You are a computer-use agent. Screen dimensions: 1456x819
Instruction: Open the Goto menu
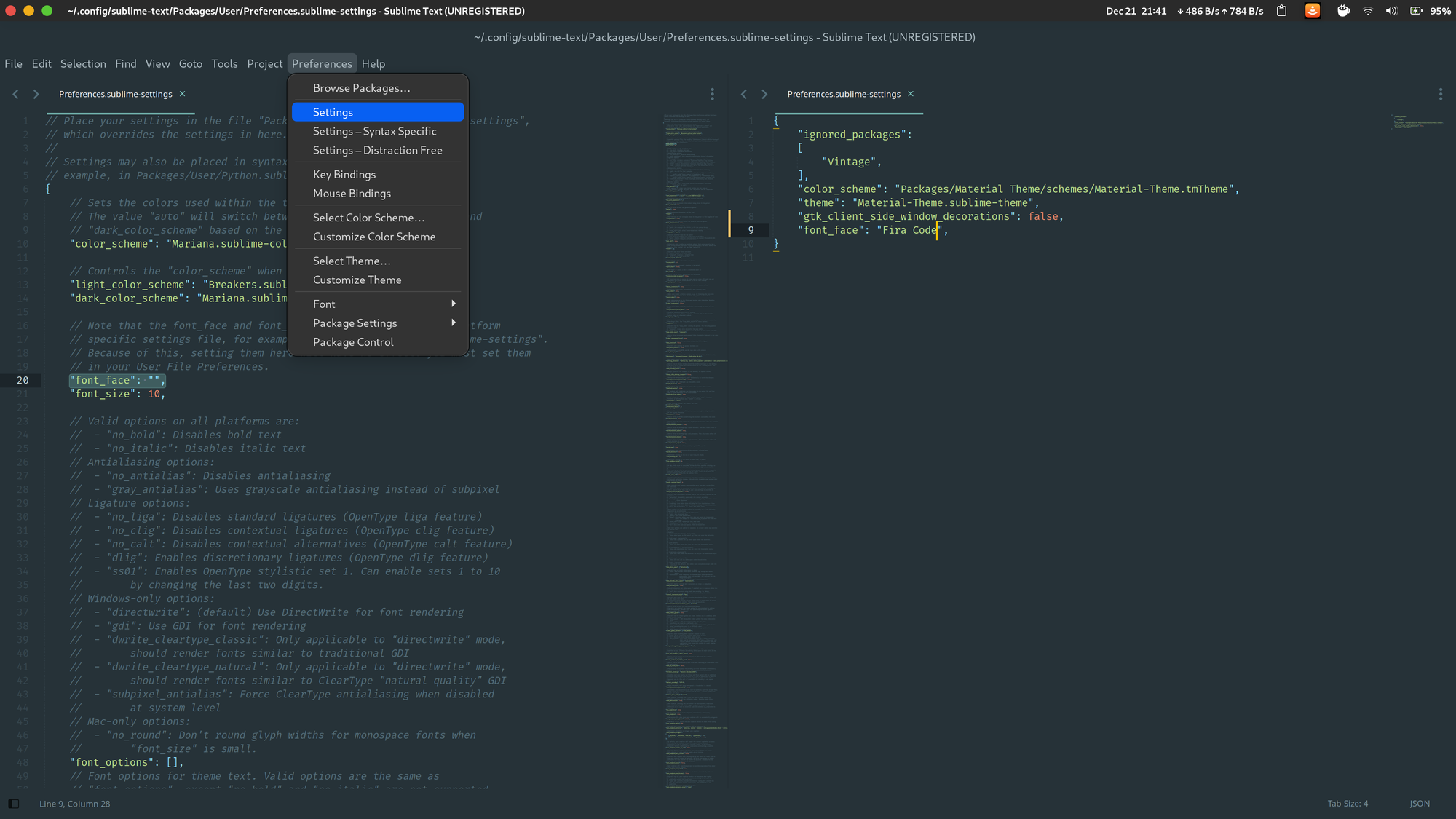coord(190,64)
